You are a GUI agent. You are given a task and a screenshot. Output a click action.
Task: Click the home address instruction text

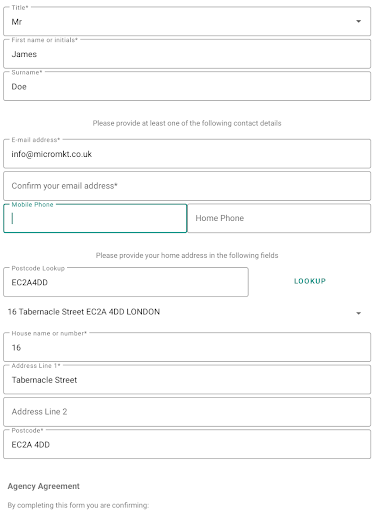tap(187, 256)
